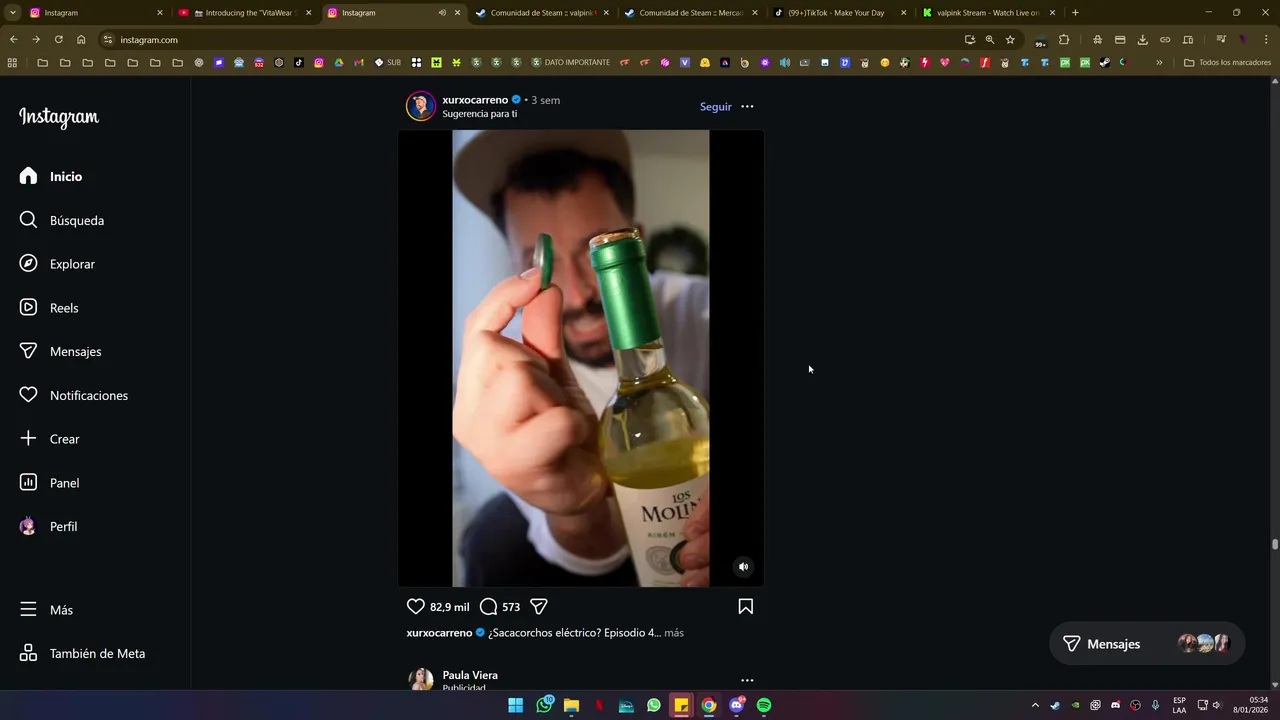Click the wine bottle video
The image size is (1280, 720).
(x=581, y=358)
